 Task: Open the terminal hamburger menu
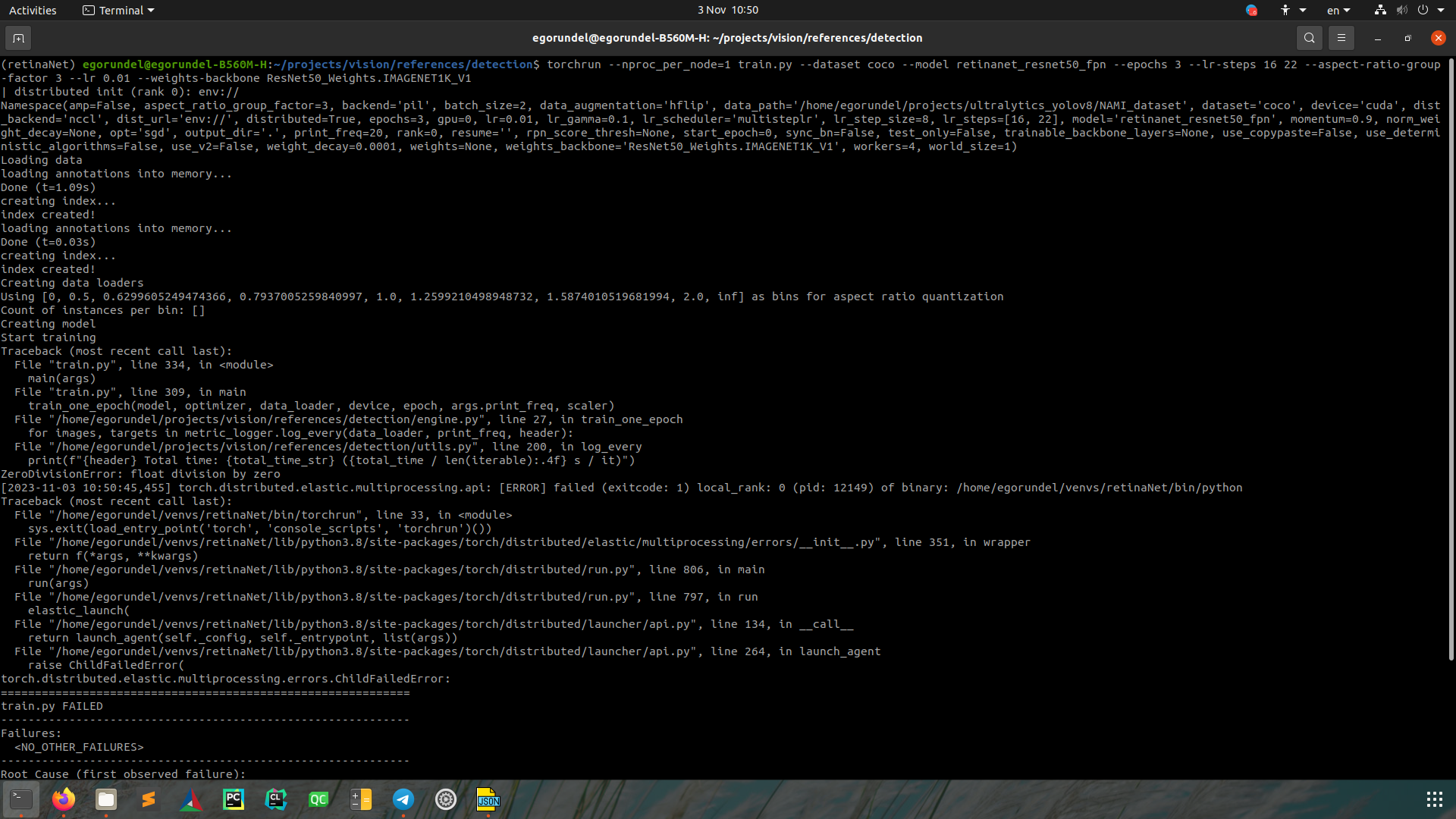pyautogui.click(x=1341, y=38)
